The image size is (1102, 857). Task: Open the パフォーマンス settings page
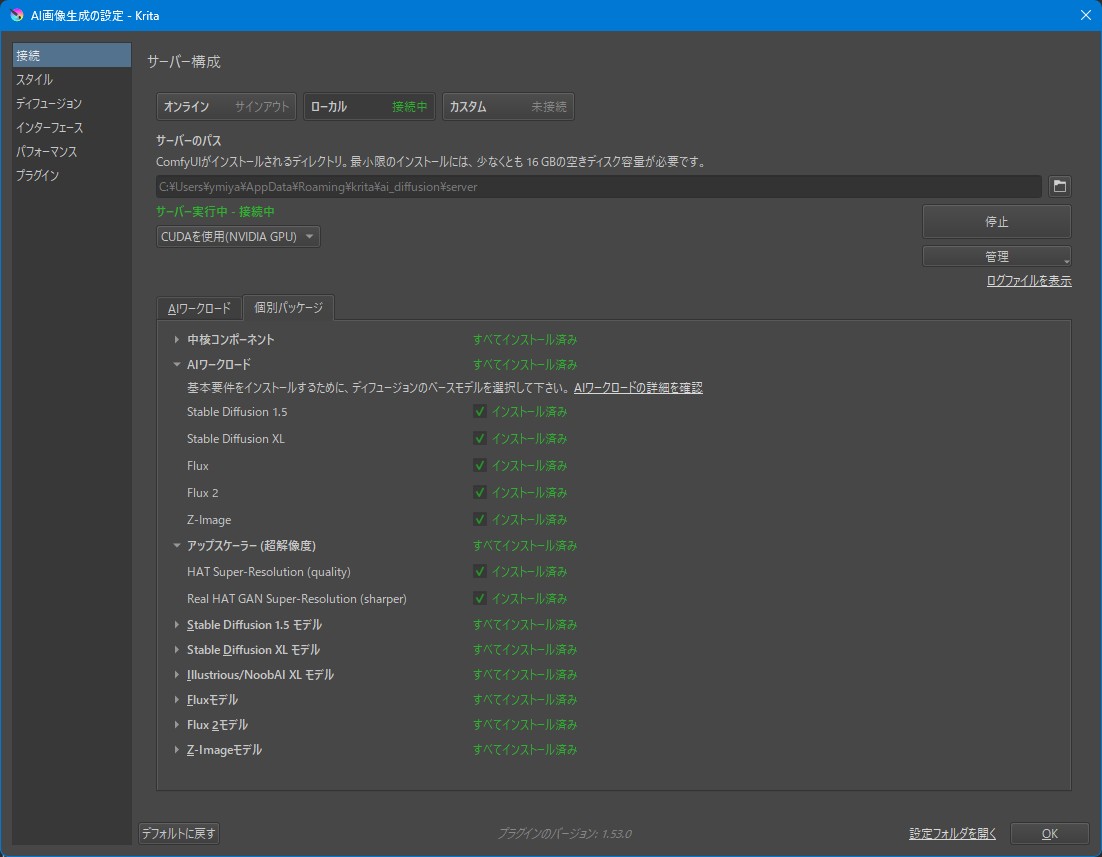coord(72,151)
